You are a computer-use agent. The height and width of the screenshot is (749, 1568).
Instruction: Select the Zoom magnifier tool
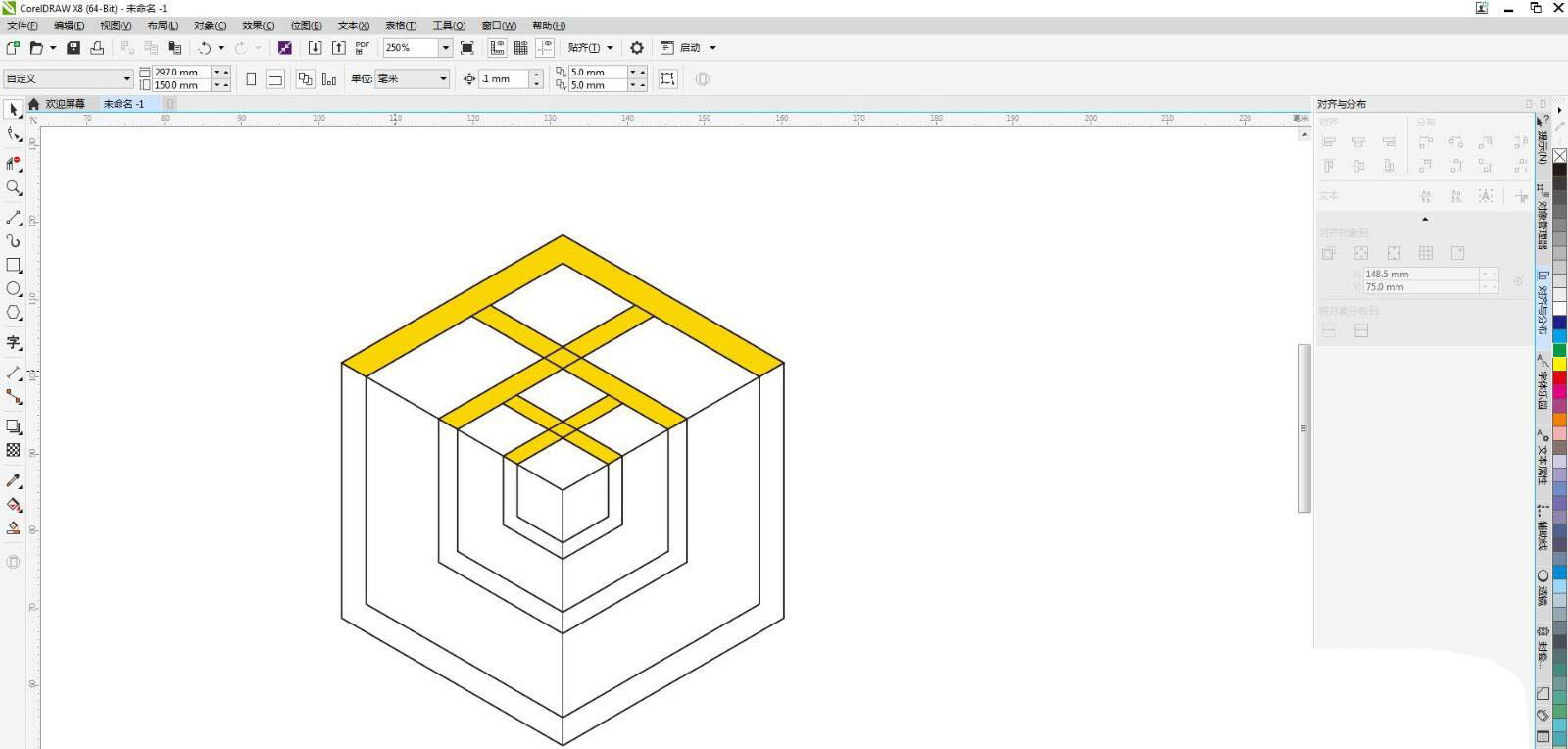14,188
